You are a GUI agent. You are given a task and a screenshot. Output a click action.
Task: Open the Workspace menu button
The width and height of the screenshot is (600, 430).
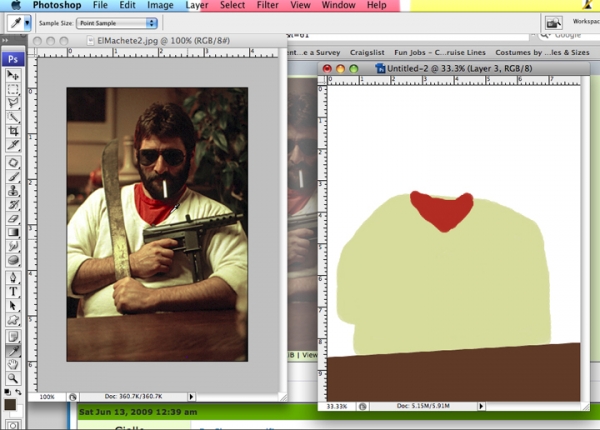click(x=585, y=22)
